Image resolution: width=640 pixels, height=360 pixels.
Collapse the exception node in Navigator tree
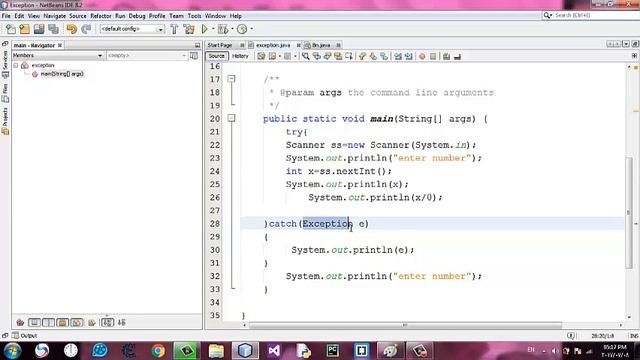click(16, 65)
